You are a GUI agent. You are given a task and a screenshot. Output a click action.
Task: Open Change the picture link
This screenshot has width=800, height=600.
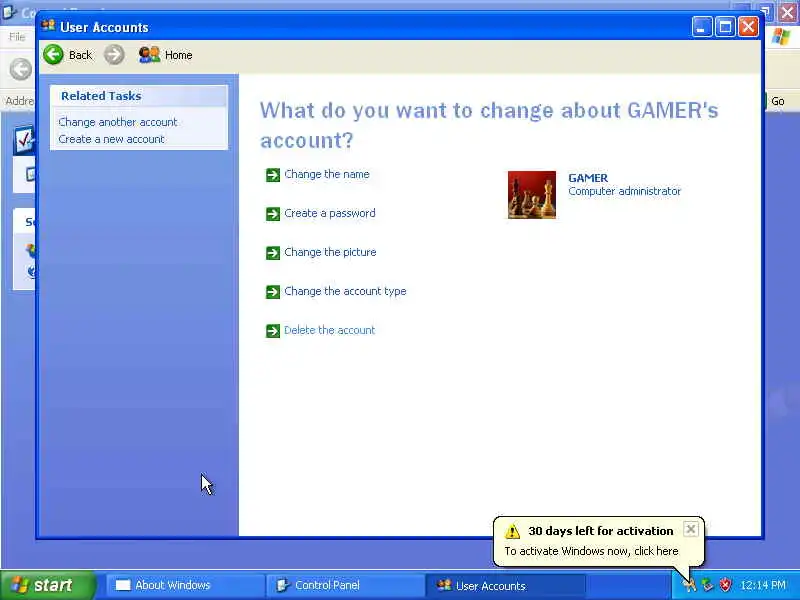(330, 252)
